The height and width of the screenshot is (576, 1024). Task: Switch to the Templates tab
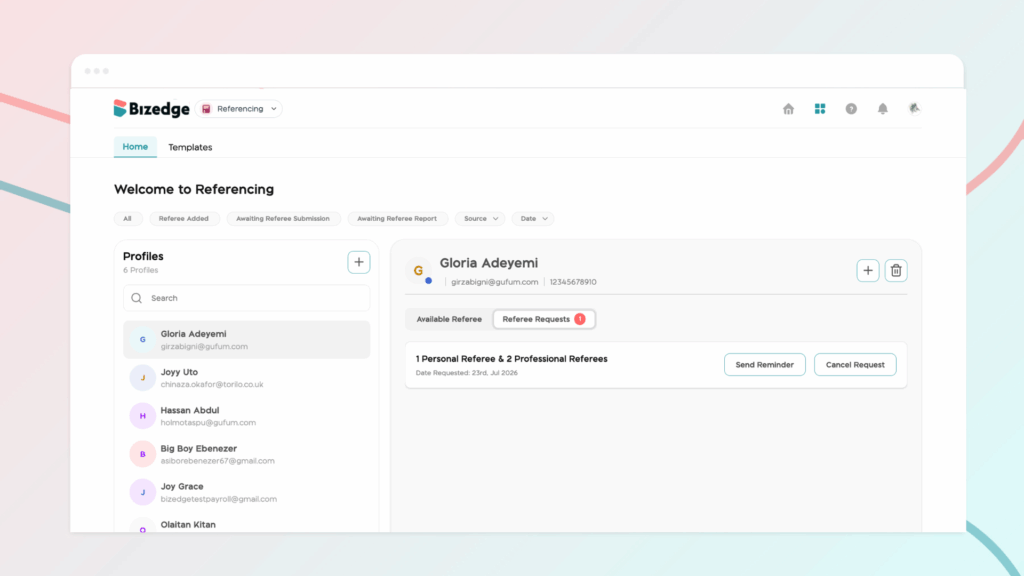(x=190, y=148)
